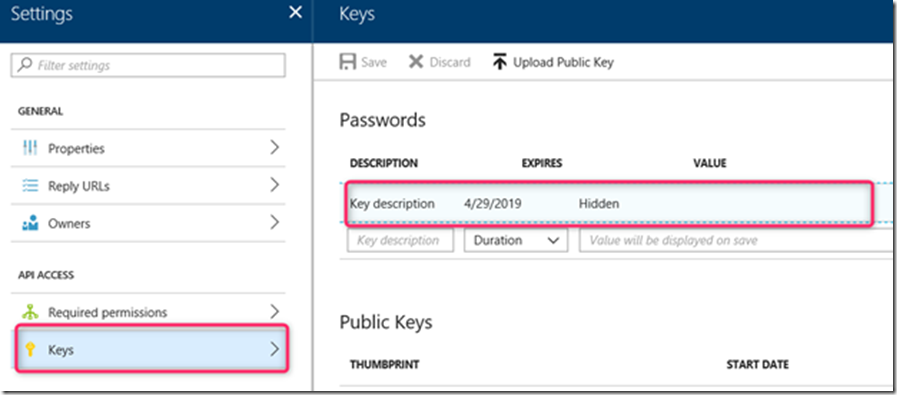Click the existing 'Key description' row text
This screenshot has height=395, width=897.
392,204
